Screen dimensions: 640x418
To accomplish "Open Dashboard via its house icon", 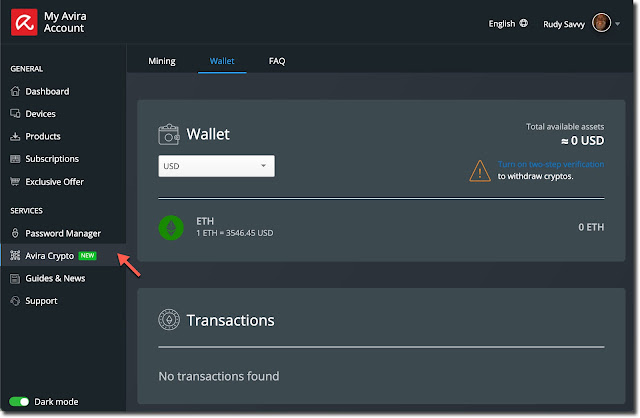I will (x=15, y=91).
